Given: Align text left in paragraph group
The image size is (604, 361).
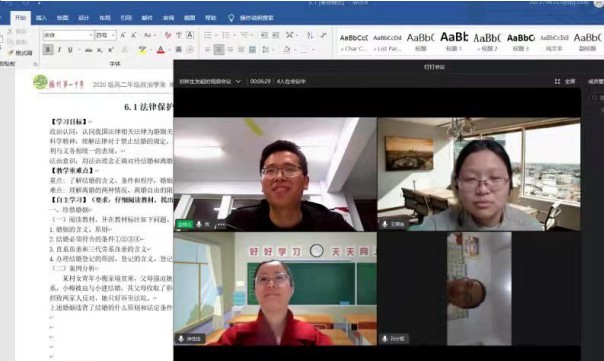Looking at the screenshot, I should pyautogui.click(x=207, y=50).
